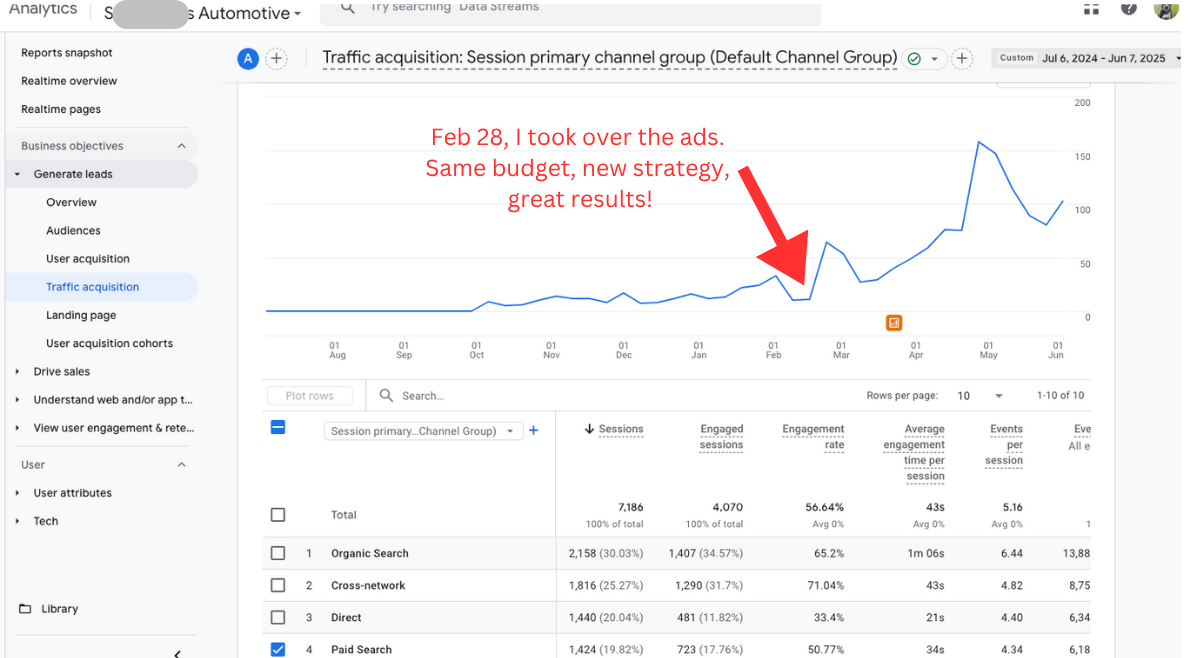The width and height of the screenshot is (1188, 658).
Task: Toggle the header select-all checkbox
Action: point(278,428)
